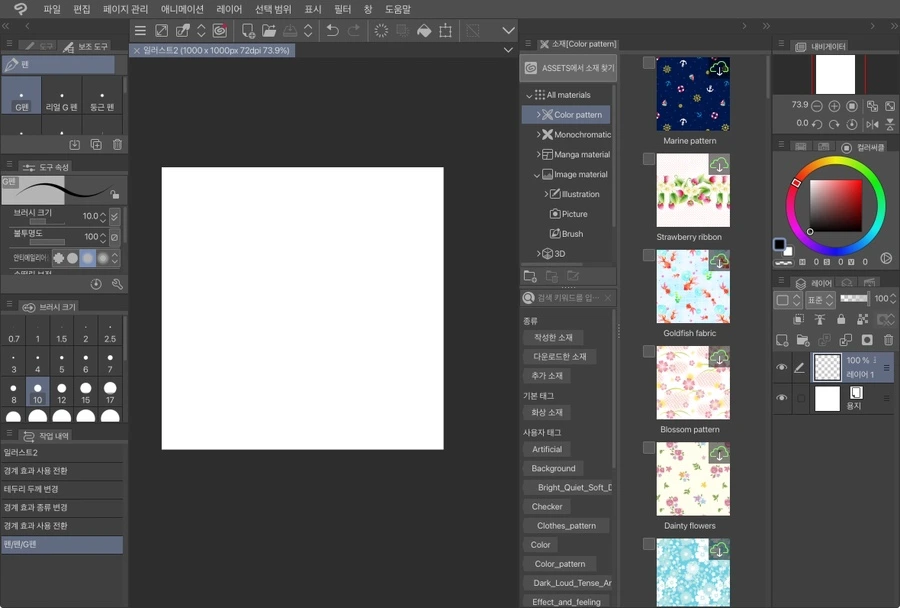Toggle lock layer padlock icon

coord(841,319)
